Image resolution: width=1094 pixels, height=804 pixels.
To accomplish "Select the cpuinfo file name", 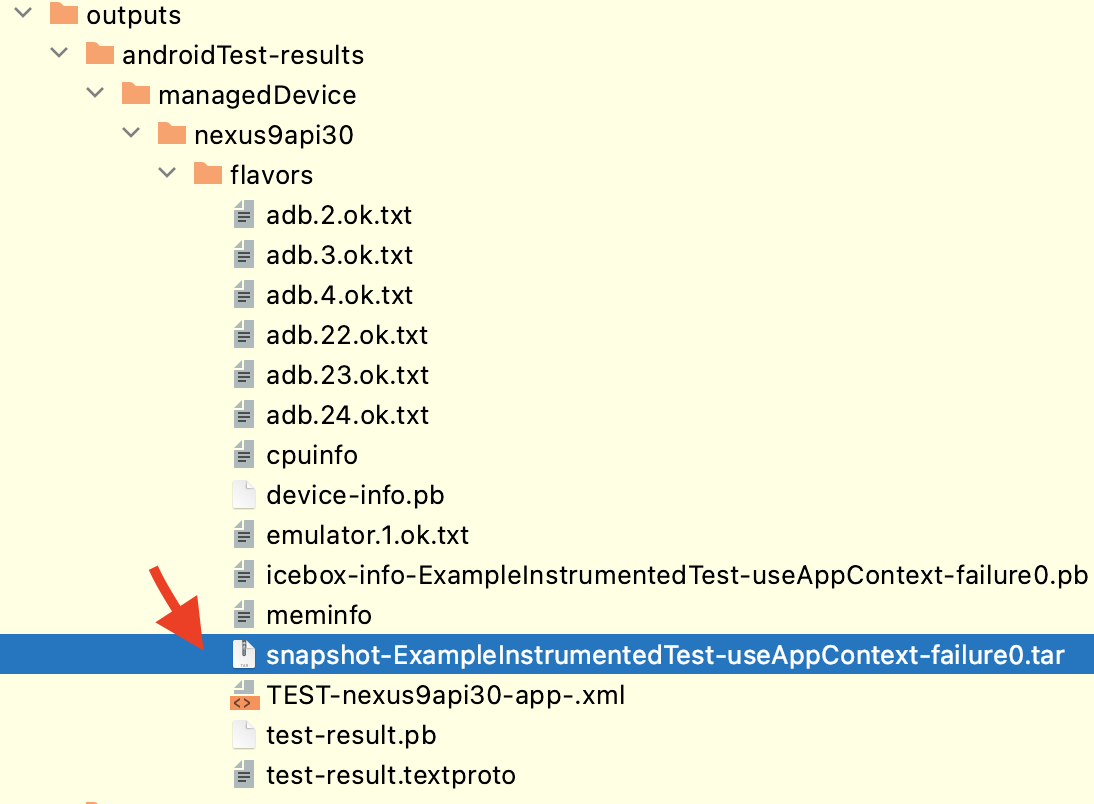I will click(312, 456).
